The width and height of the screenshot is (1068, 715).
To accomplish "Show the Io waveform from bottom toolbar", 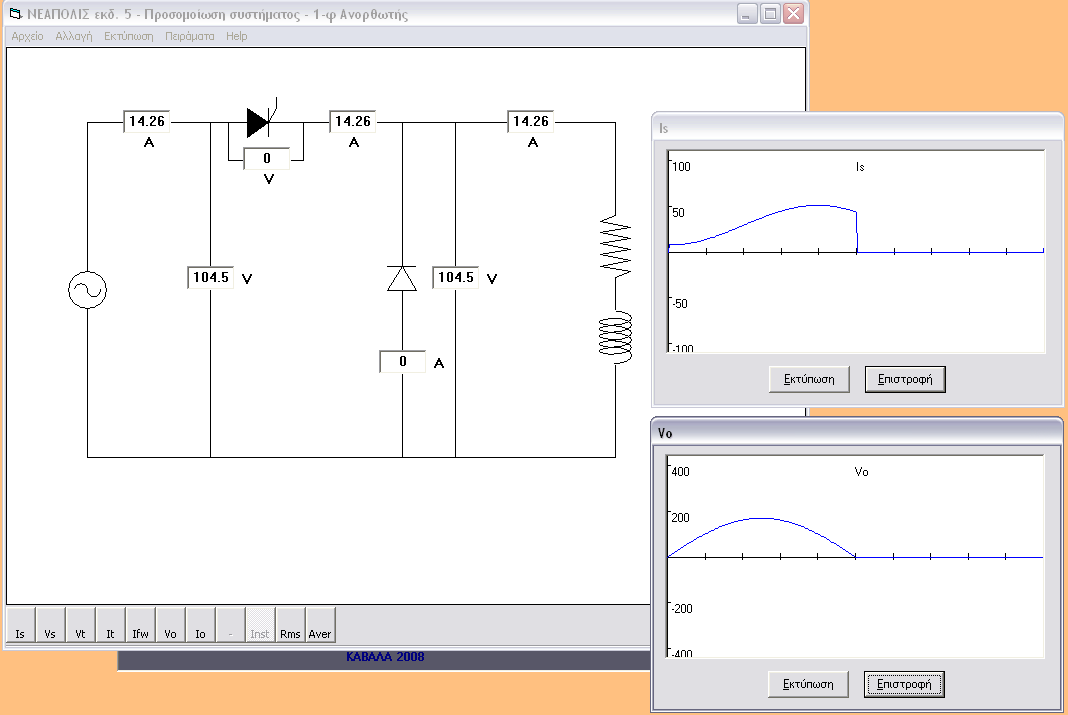I will 200,625.
